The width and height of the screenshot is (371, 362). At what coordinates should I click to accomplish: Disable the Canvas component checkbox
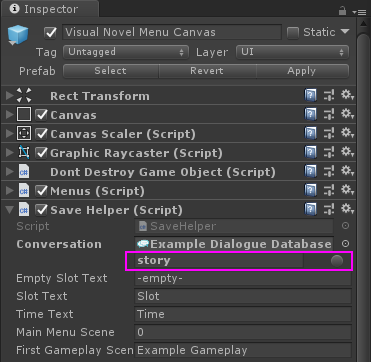click(x=42, y=115)
